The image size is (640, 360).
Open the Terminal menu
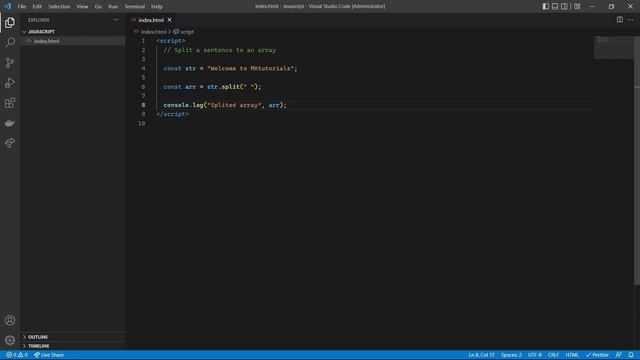(x=135, y=7)
